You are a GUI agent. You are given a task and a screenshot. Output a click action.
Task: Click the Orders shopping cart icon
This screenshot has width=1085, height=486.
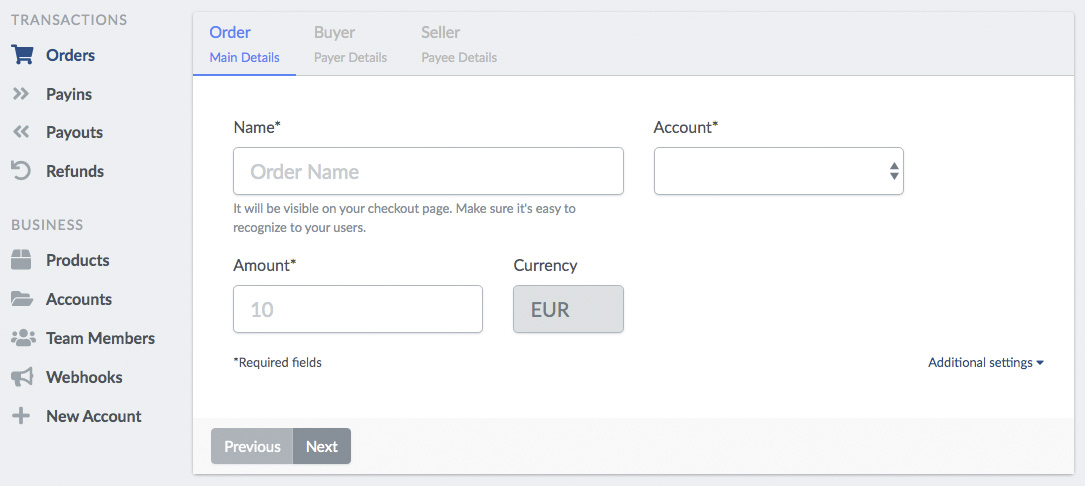tap(22, 55)
